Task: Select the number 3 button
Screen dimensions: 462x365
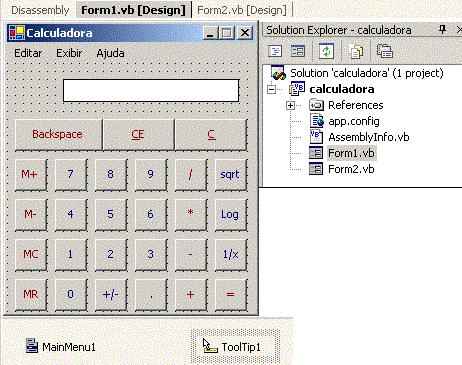Action: click(151, 255)
